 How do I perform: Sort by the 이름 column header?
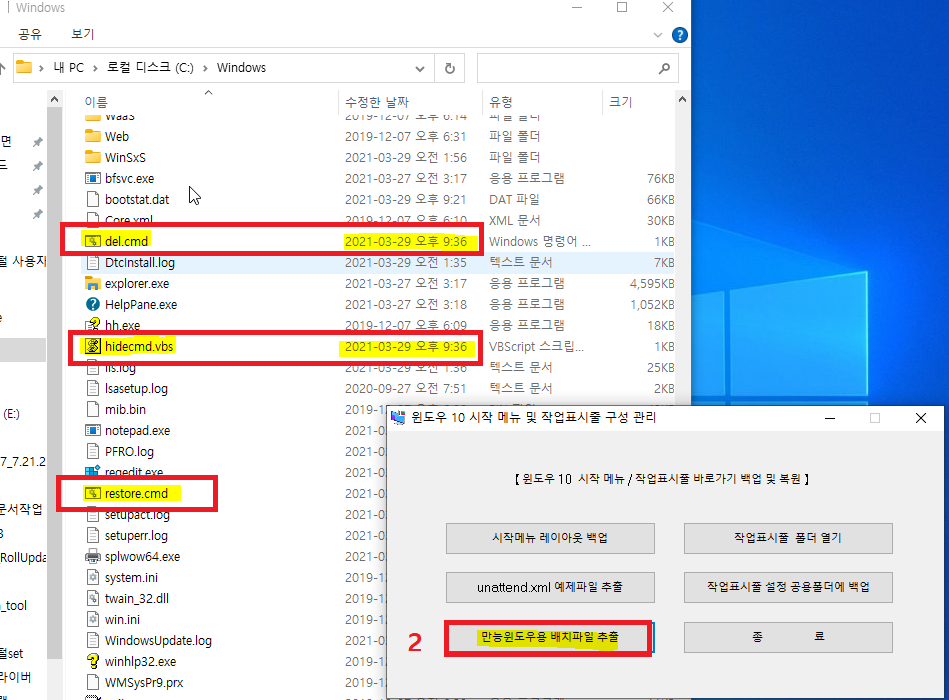tap(208, 102)
